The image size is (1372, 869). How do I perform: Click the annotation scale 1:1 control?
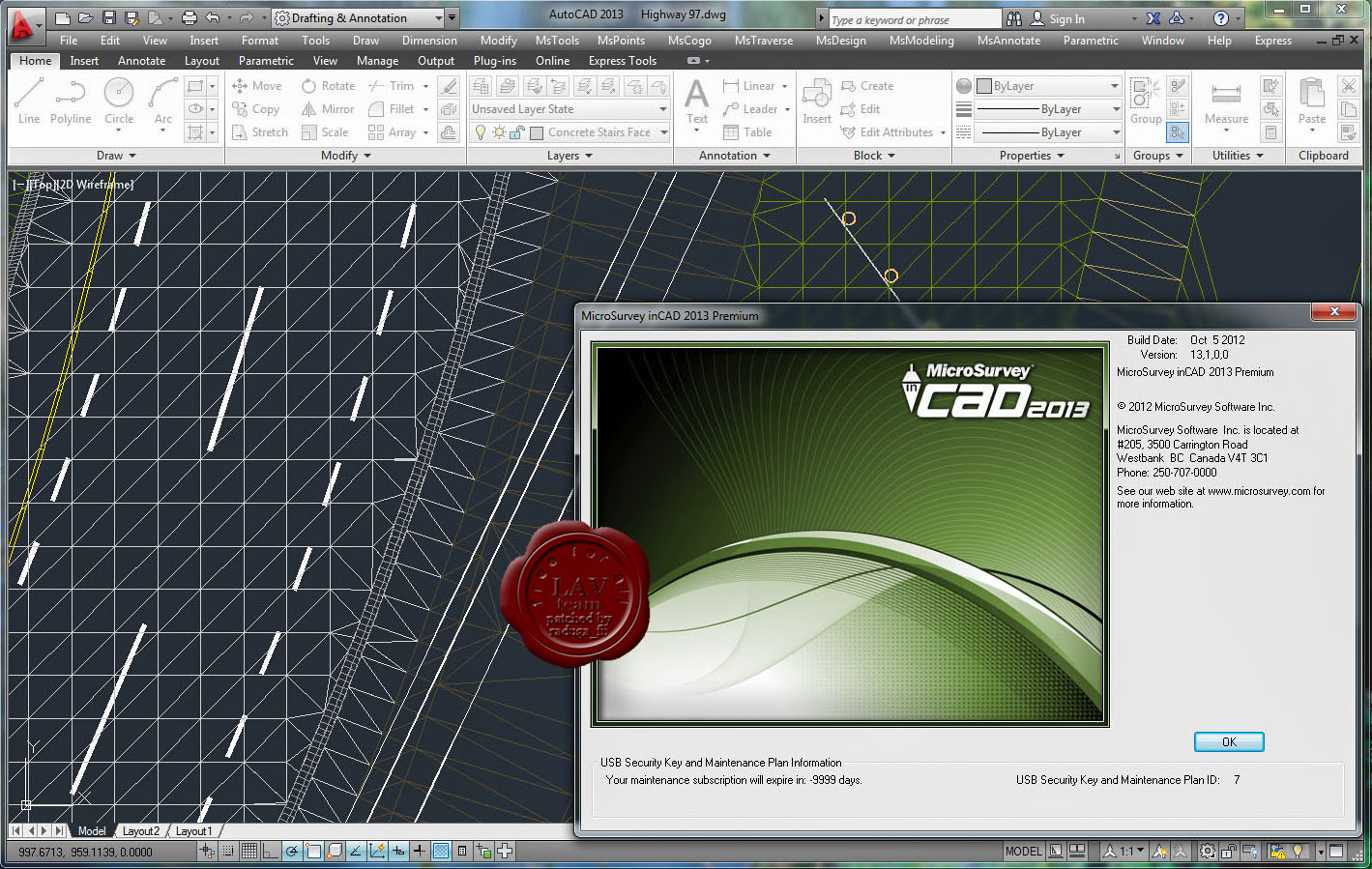pyautogui.click(x=1124, y=852)
